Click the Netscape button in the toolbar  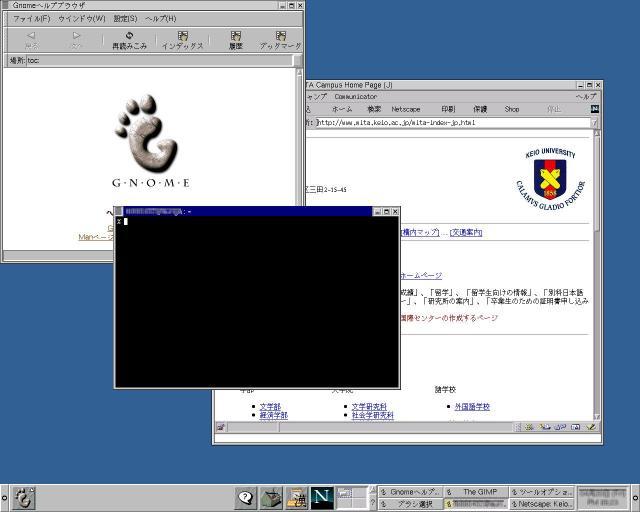click(406, 109)
